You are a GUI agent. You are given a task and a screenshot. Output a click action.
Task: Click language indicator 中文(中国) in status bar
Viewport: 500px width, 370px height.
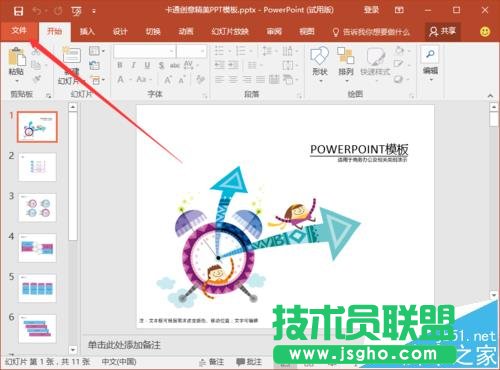pyautogui.click(x=119, y=362)
